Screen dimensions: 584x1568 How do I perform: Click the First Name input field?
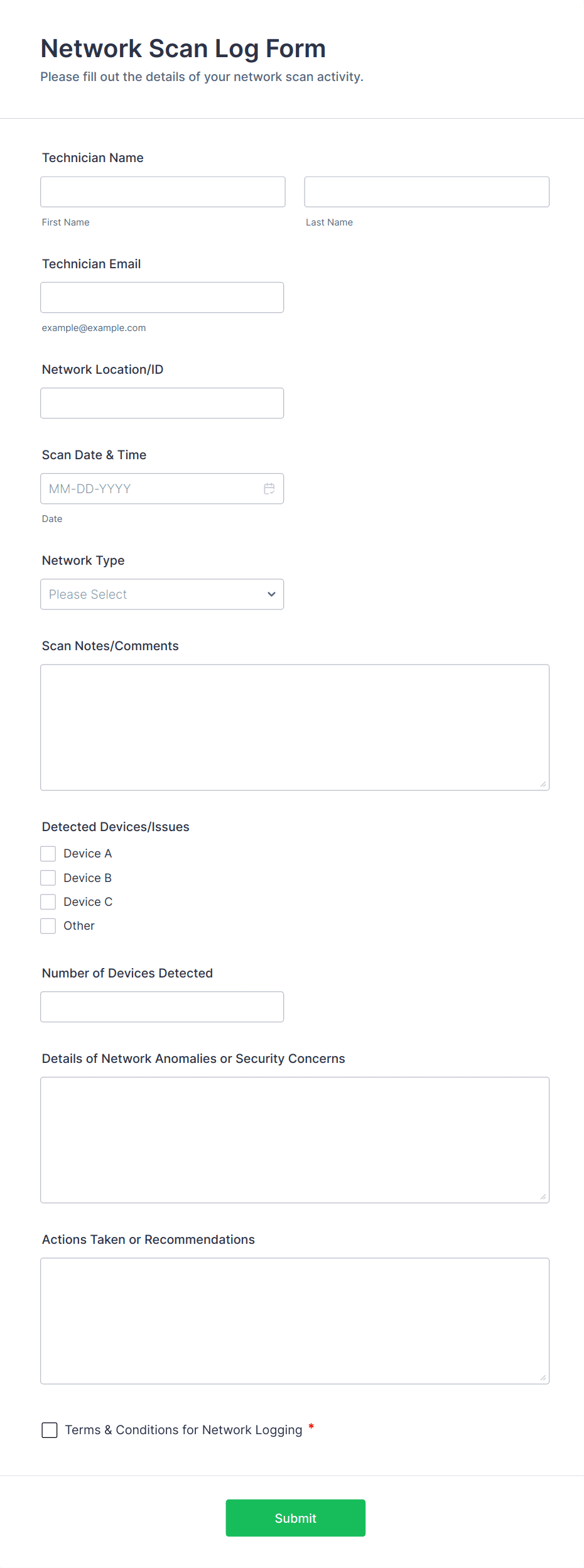tap(163, 192)
